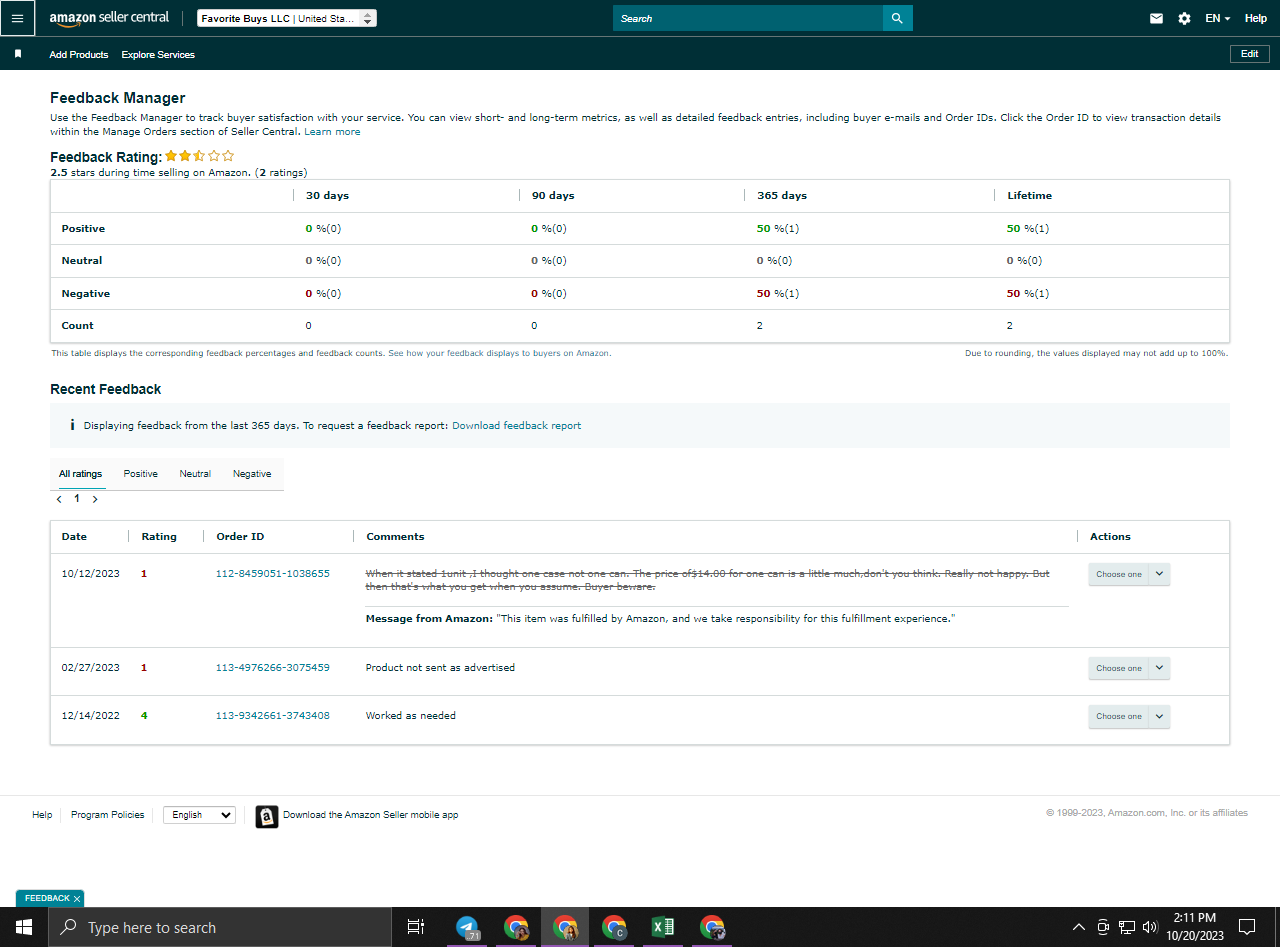Click the Lifetime Positive 50 %(1) value
The height and width of the screenshot is (947, 1280).
pyautogui.click(x=1028, y=229)
